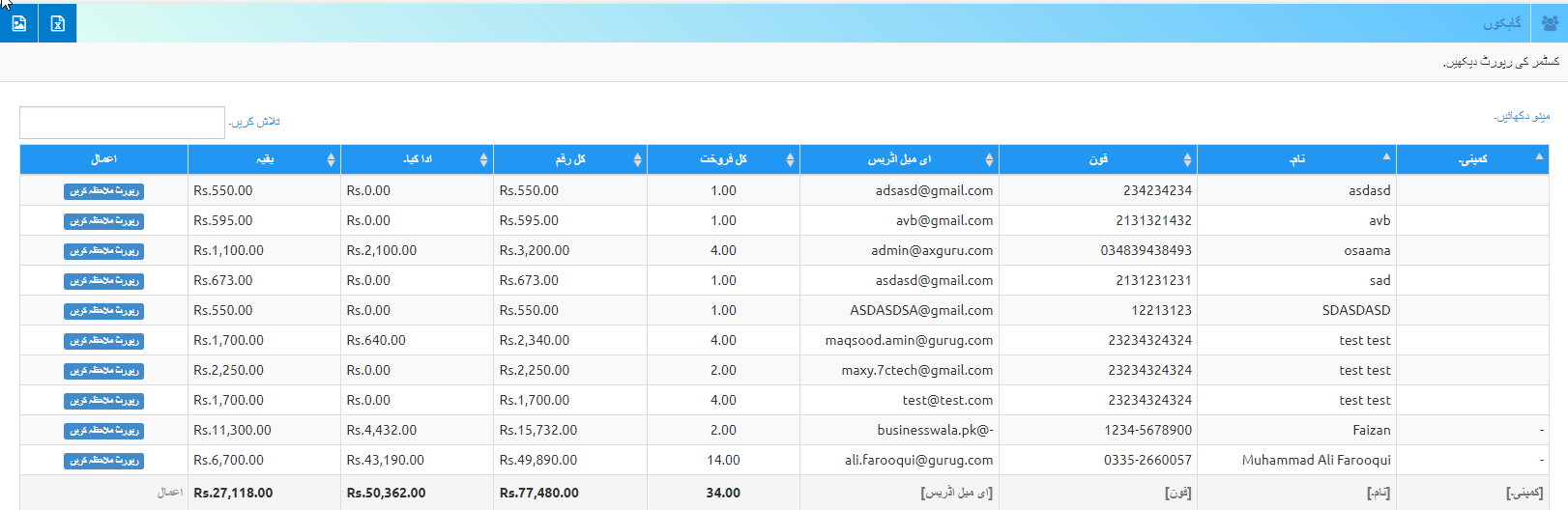
Task: Click the تلاش کریں search box
Action: pos(122,123)
